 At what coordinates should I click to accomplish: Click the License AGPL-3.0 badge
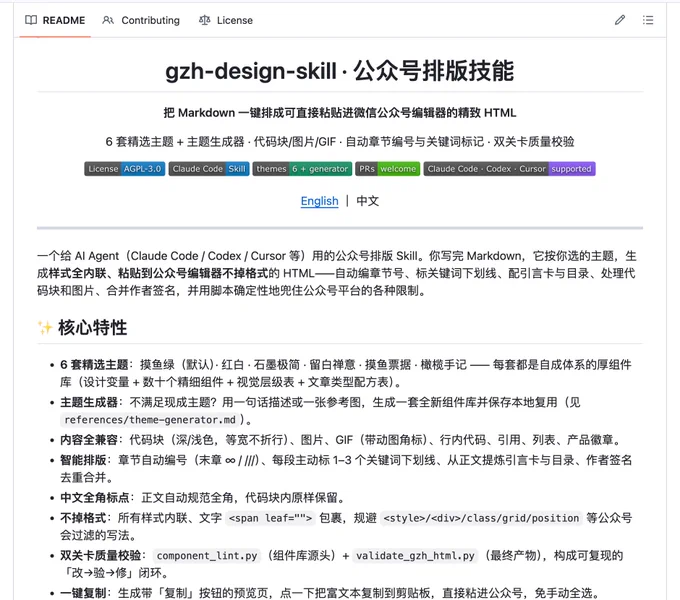(124, 169)
